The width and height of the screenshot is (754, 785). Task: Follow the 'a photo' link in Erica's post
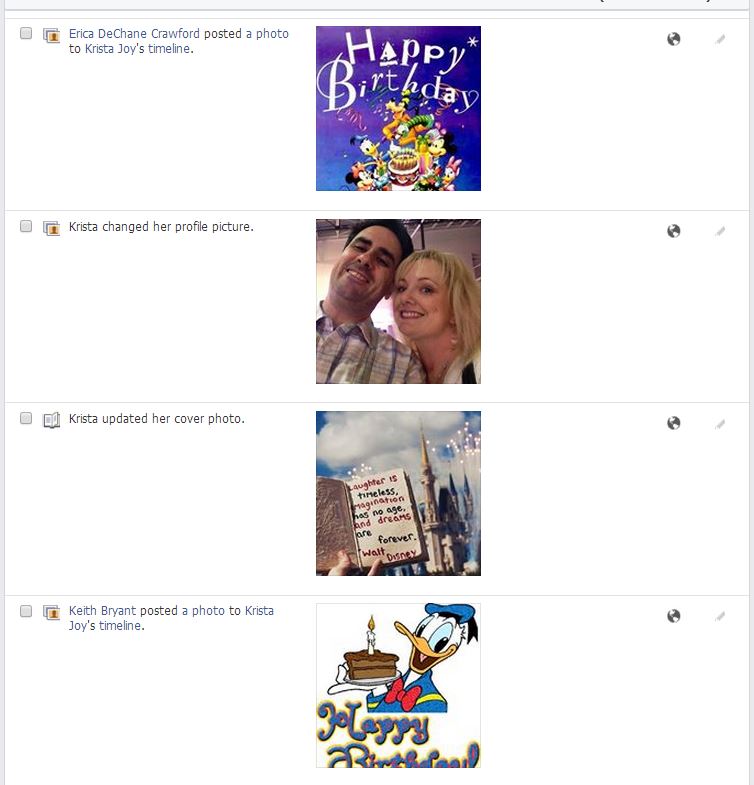click(x=267, y=34)
